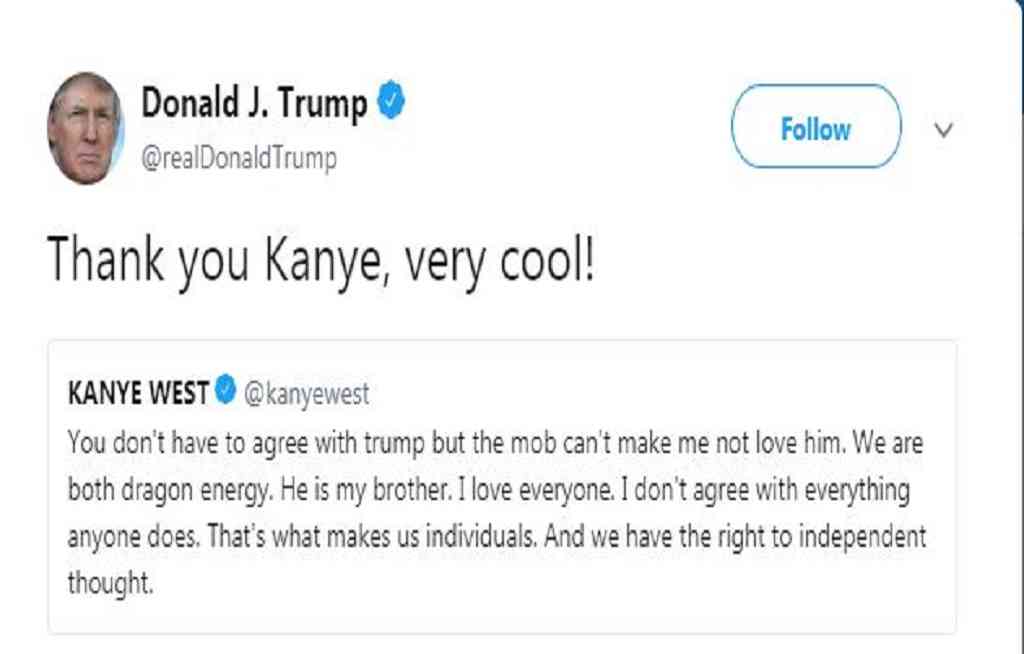This screenshot has width=1024, height=654.
Task: Open the KANYE WEST display name
Action: 138,394
